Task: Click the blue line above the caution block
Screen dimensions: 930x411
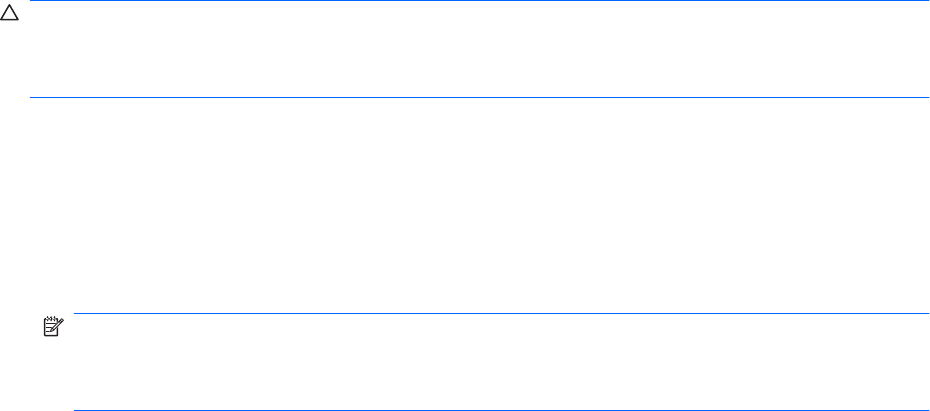Action: pos(480,2)
